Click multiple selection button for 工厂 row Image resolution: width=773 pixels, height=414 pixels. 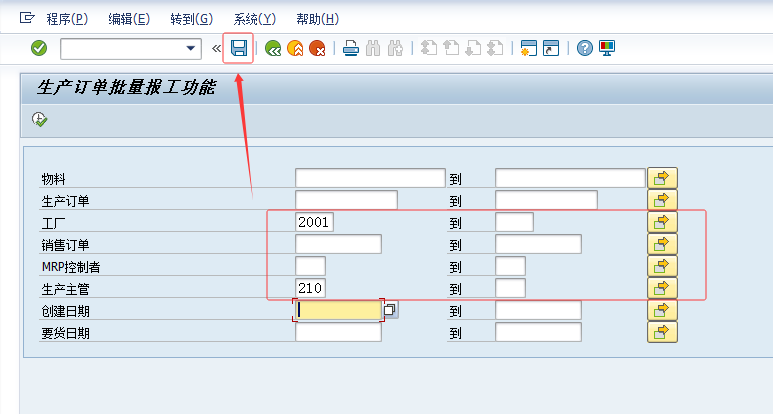click(x=662, y=222)
